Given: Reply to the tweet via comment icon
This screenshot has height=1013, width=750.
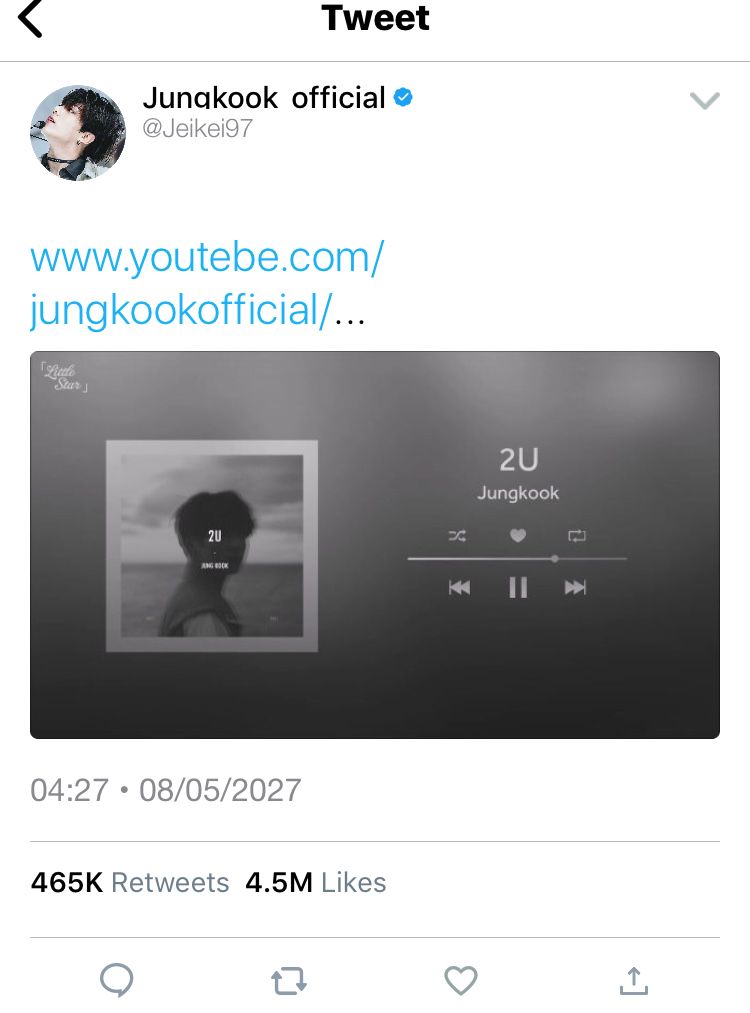Looking at the screenshot, I should [117, 980].
